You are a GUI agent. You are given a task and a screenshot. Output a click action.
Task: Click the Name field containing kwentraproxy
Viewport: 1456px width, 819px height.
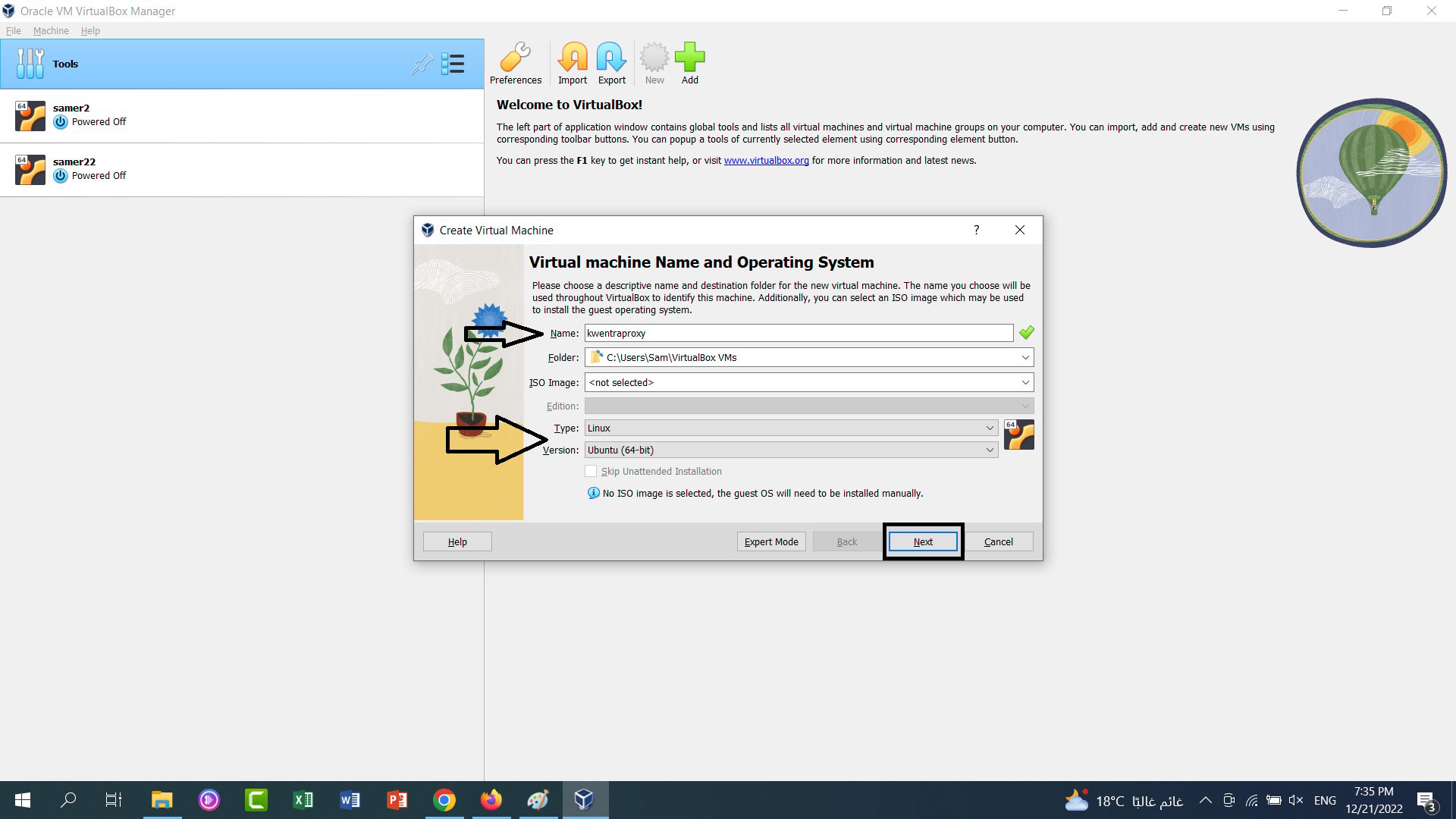click(x=799, y=333)
